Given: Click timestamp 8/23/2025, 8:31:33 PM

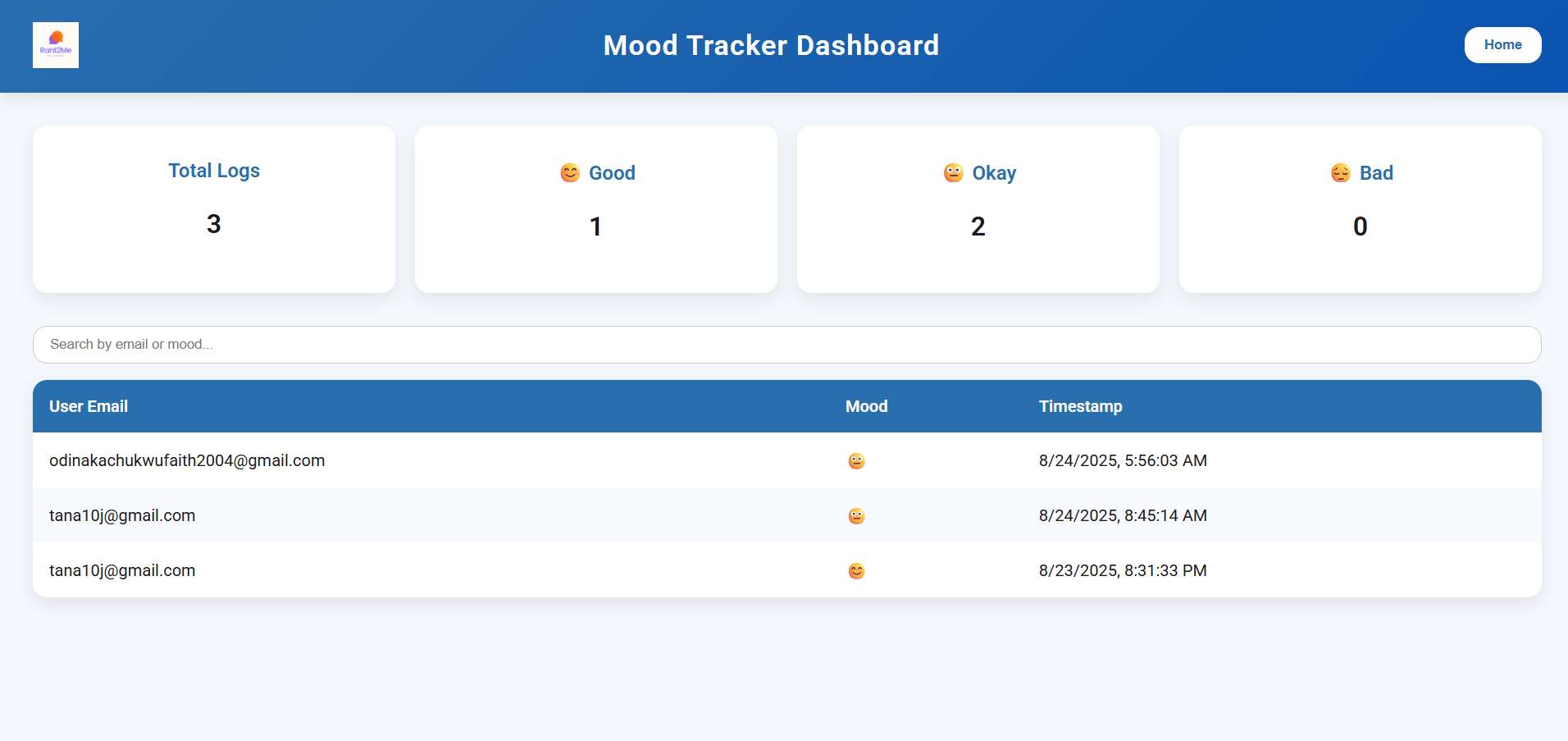Looking at the screenshot, I should click(1123, 570).
